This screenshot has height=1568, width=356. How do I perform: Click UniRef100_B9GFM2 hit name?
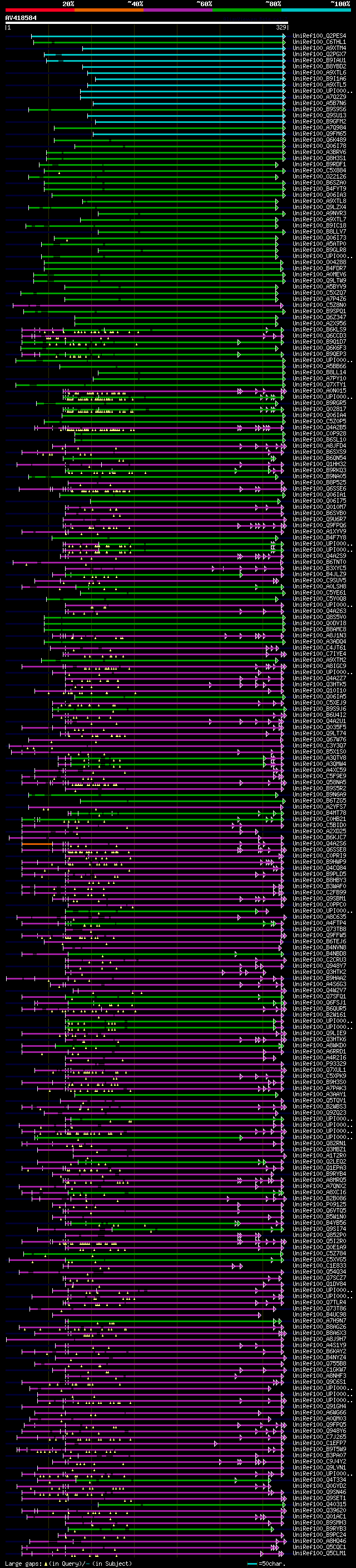click(319, 122)
